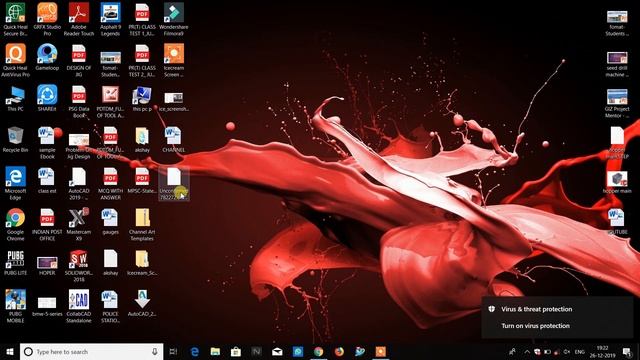Select the Microsoft Edge desktop shortcut
The width and height of the screenshot is (640, 360).
pyautogui.click(x=16, y=183)
